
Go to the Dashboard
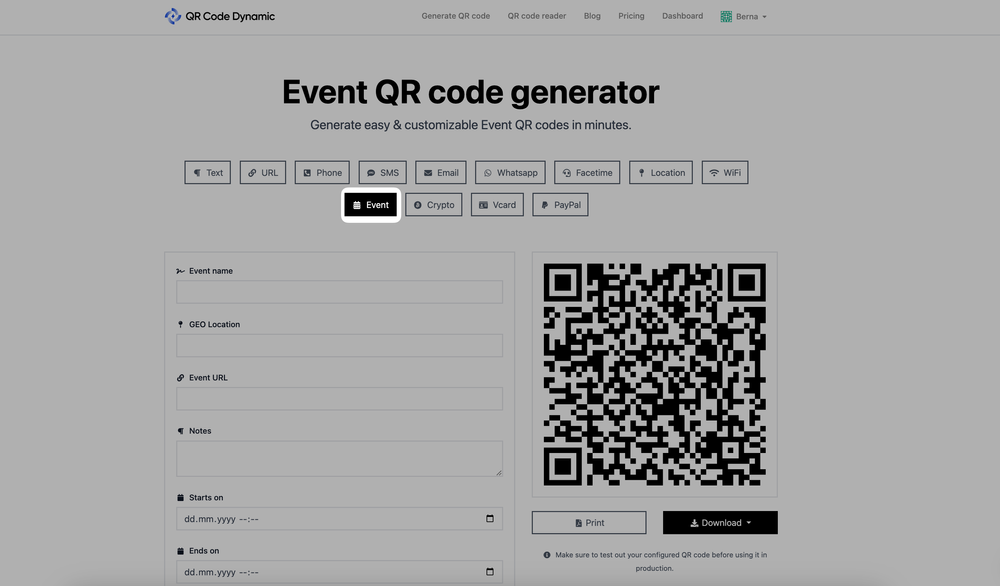pyautogui.click(x=682, y=15)
